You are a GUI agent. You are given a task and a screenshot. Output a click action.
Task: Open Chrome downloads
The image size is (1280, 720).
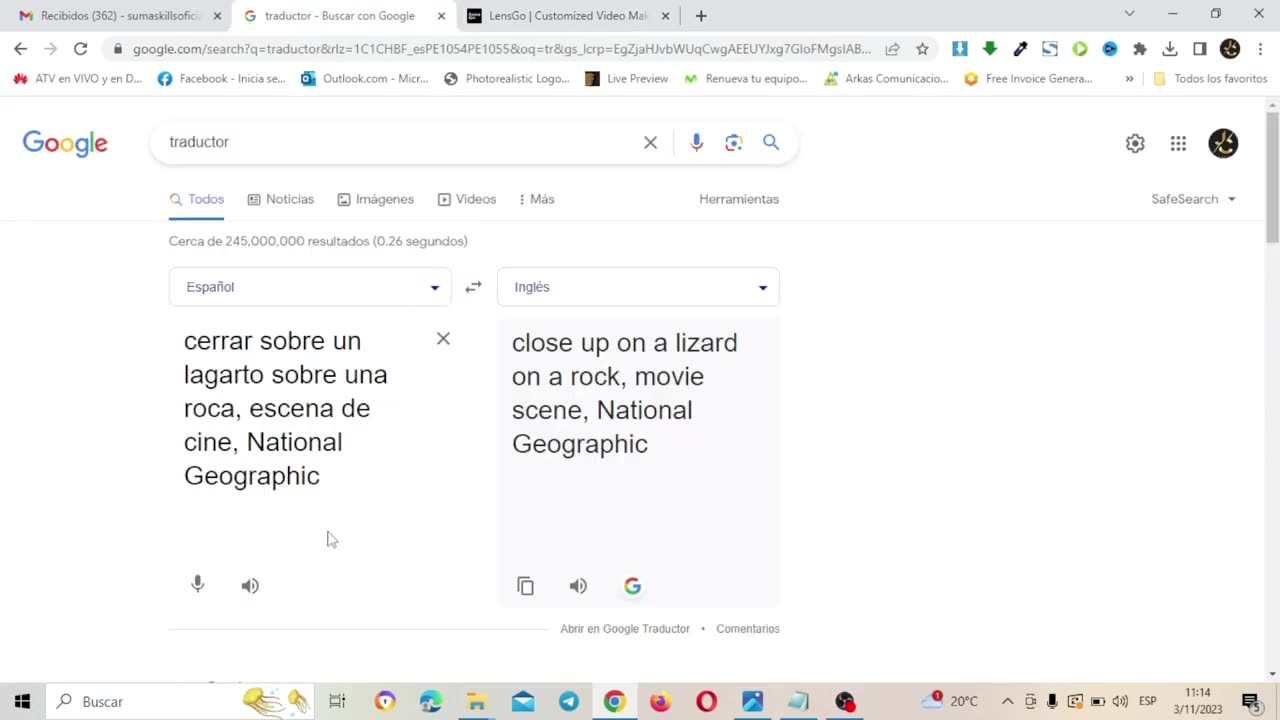(x=1169, y=48)
